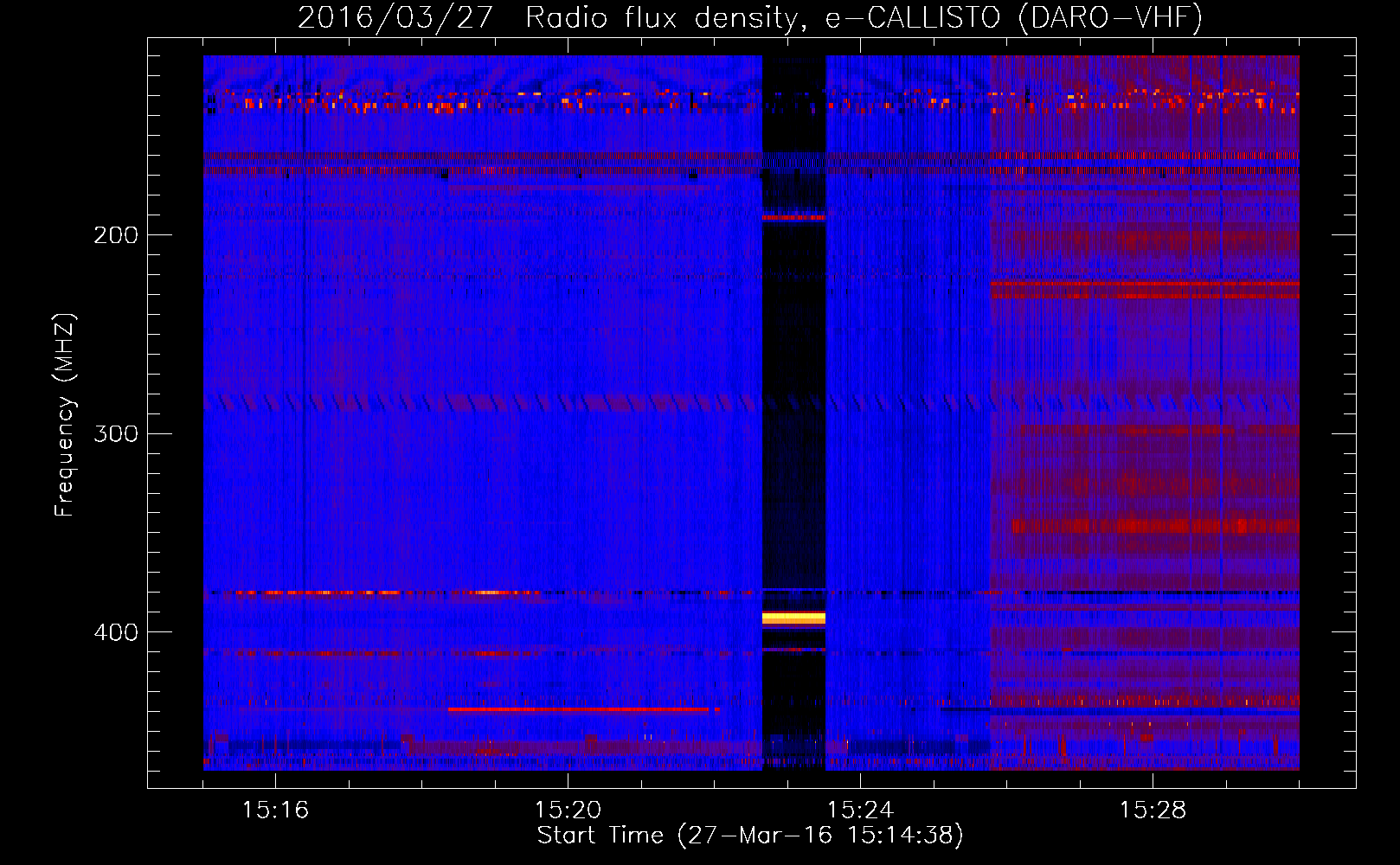Click the 15:24 time axis label
The image size is (1400, 865).
point(859,810)
